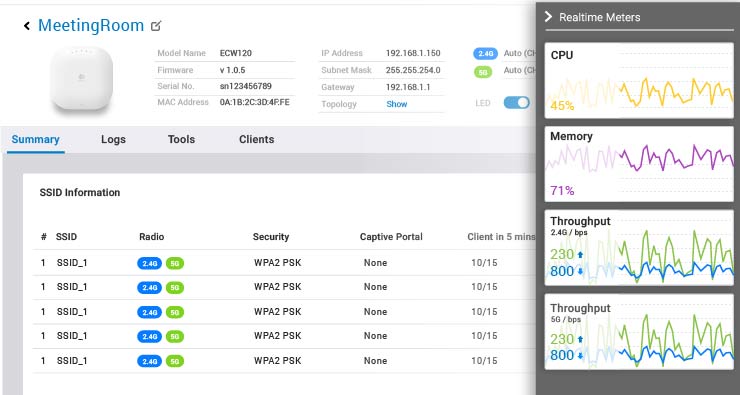Viewport: 740px width, 395px height.
Task: Select firmware version v 1.0.5
Action: tap(232, 70)
